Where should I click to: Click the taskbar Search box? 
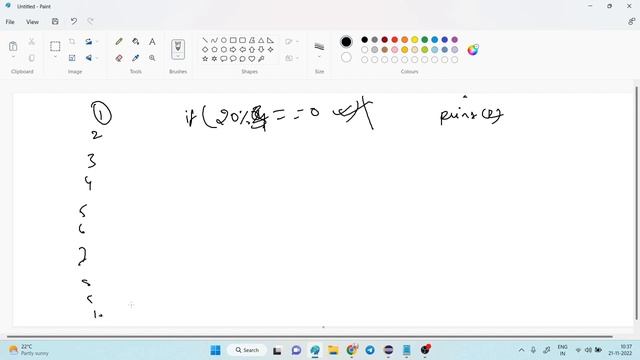pyautogui.click(x=247, y=350)
